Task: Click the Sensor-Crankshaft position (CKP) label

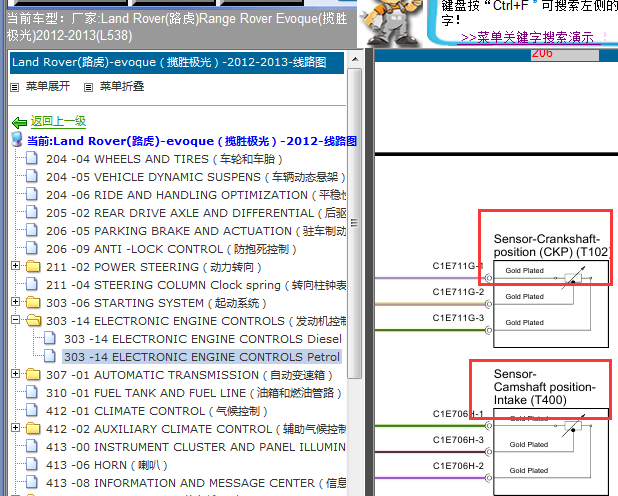Action: (552, 245)
